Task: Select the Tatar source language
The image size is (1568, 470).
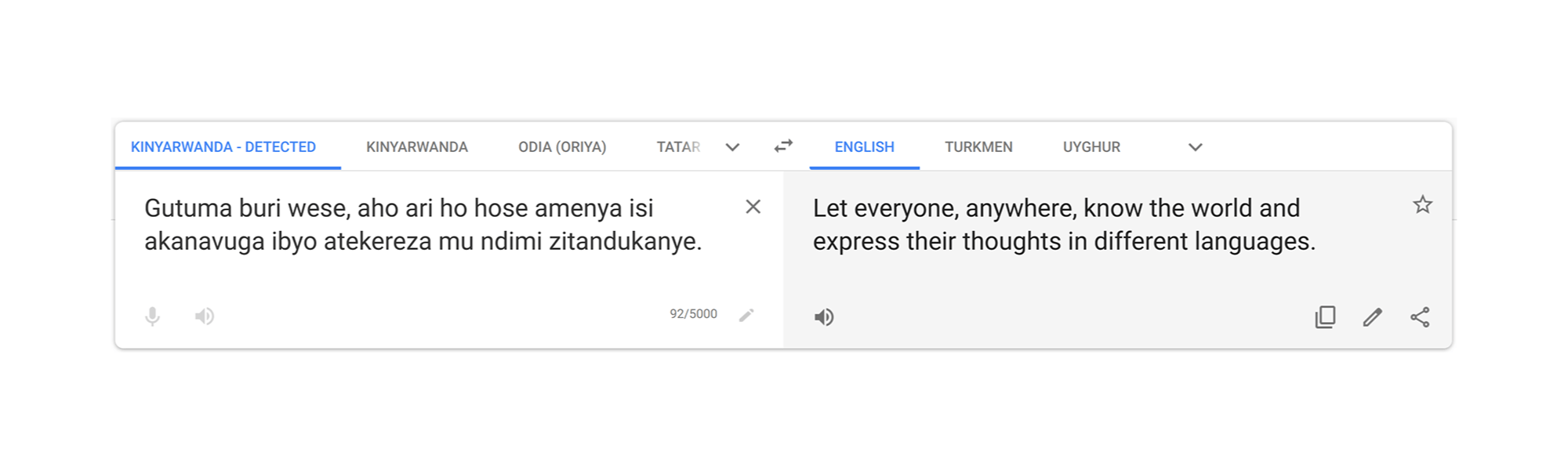Action: 679,146
